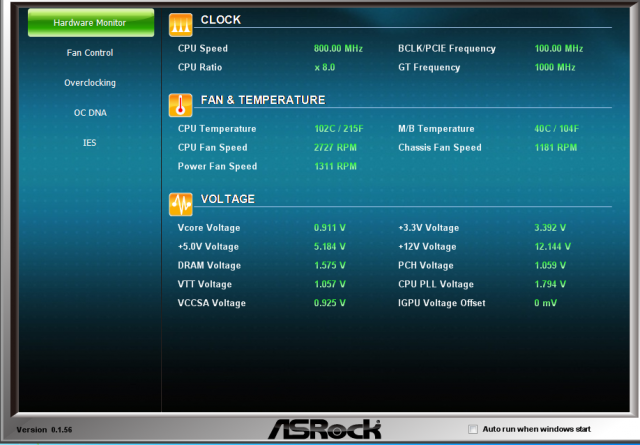Click the +5.0V Voltage label
640x445 pixels.
coord(208,247)
